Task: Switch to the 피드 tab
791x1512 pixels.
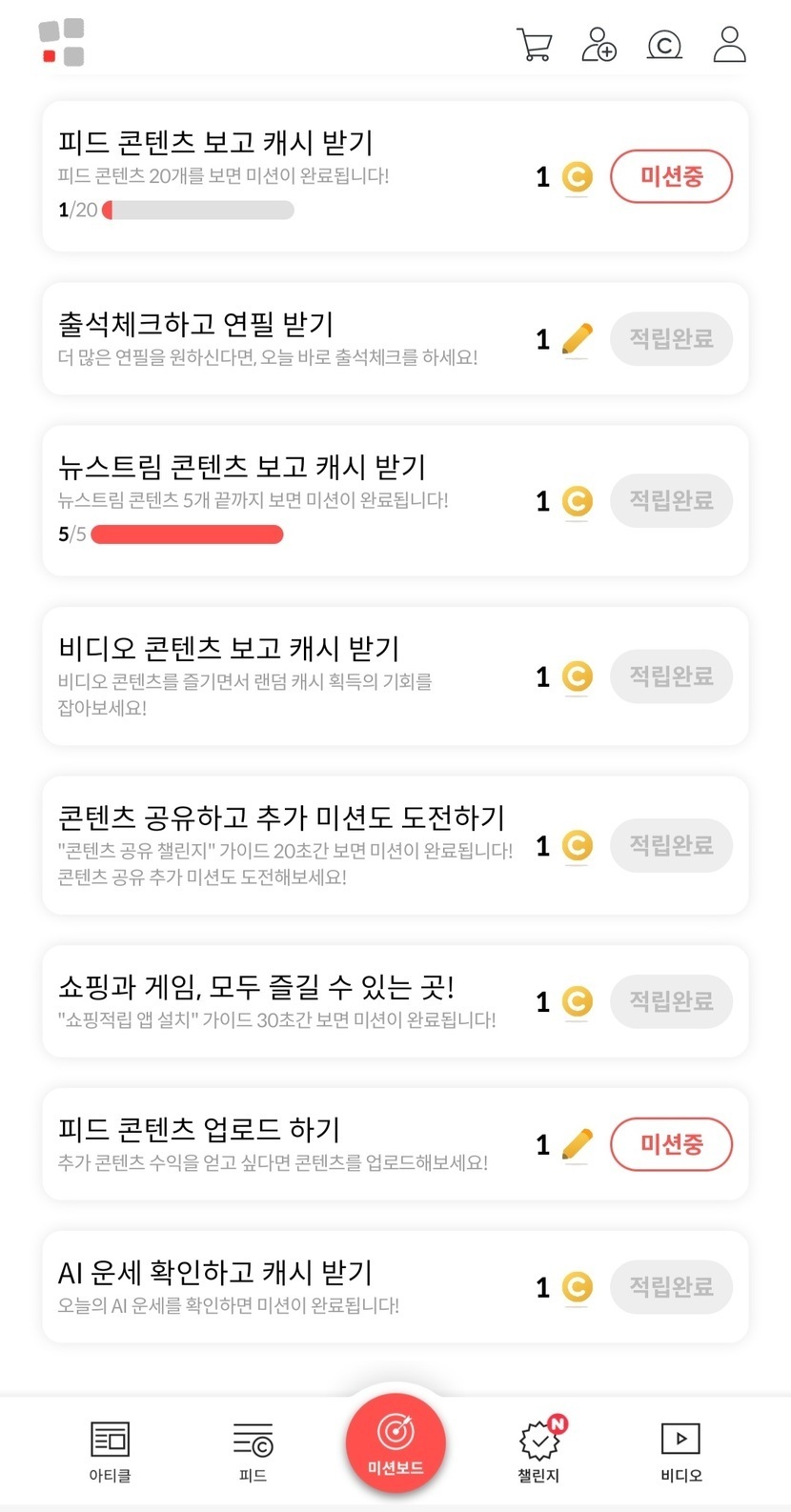Action: pyautogui.click(x=253, y=1451)
